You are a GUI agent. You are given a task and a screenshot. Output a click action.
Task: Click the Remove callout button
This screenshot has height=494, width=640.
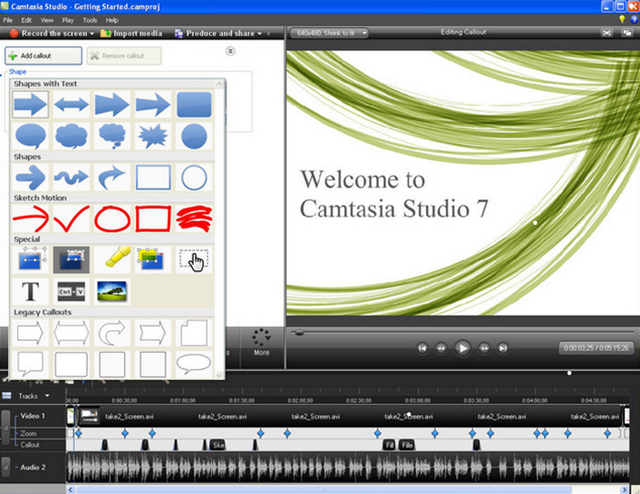tap(124, 56)
